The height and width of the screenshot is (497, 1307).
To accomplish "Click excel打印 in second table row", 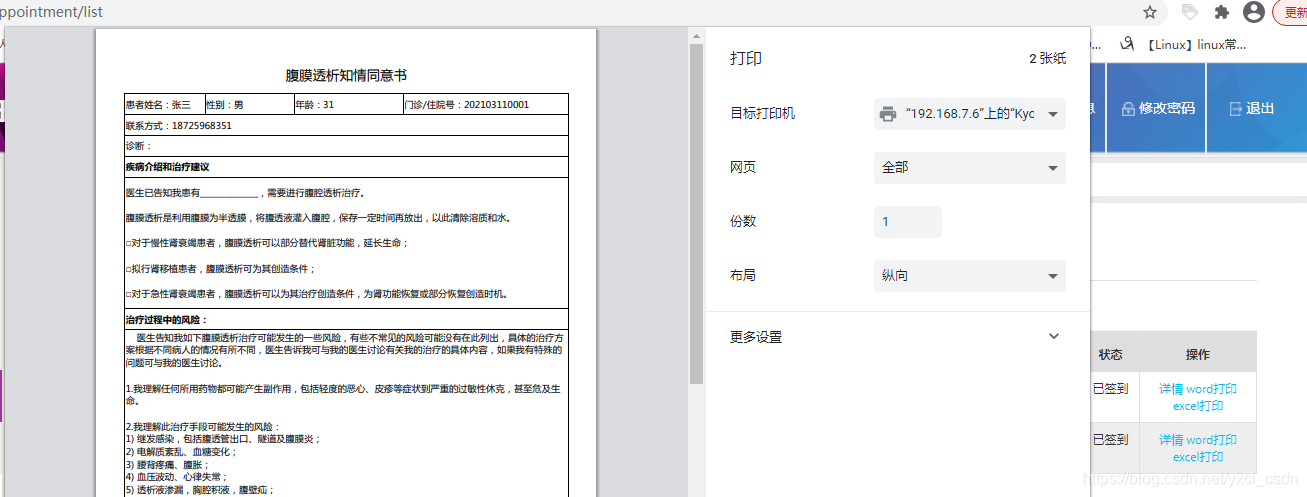I will point(1198,457).
